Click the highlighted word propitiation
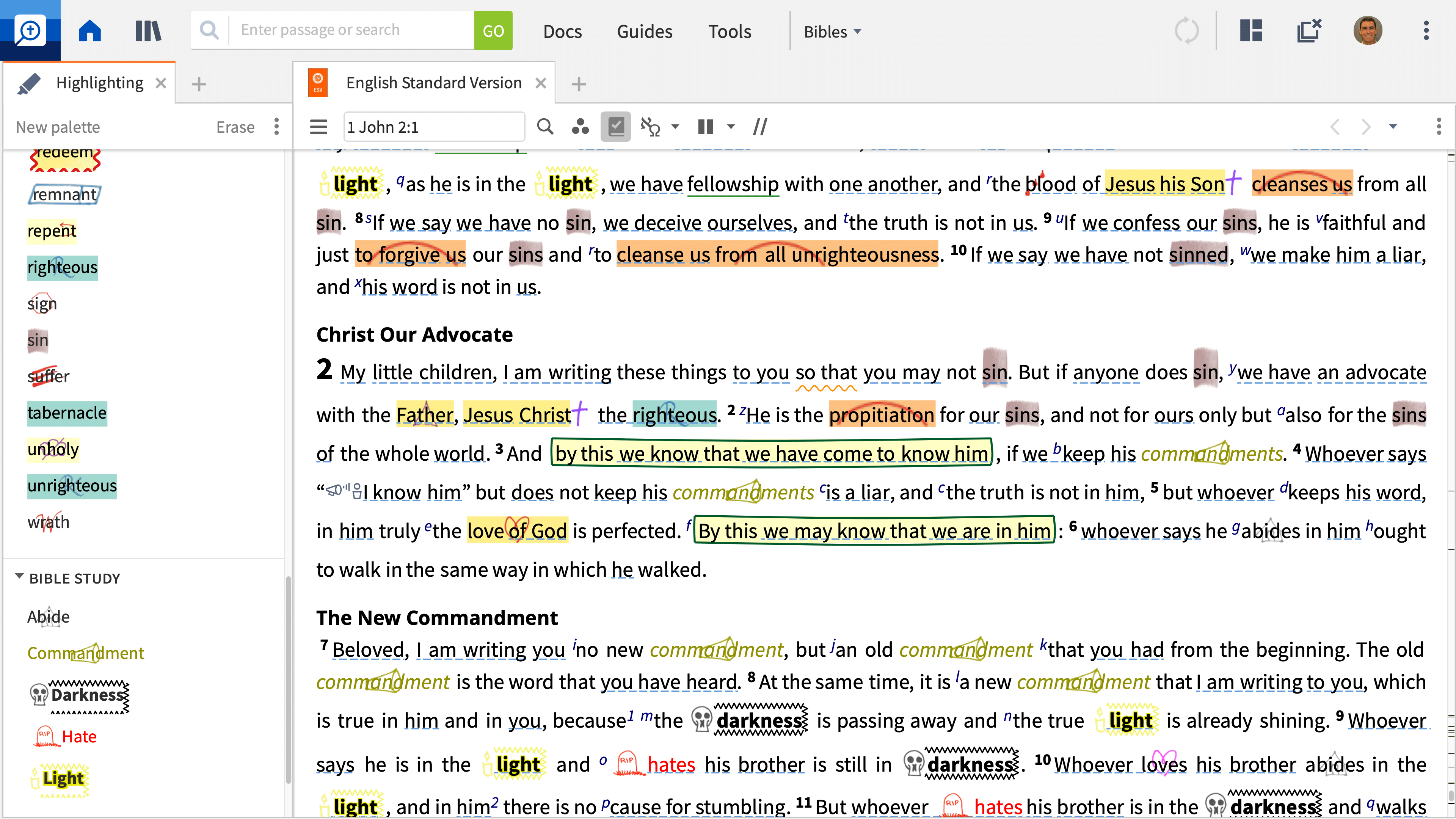 click(882, 415)
